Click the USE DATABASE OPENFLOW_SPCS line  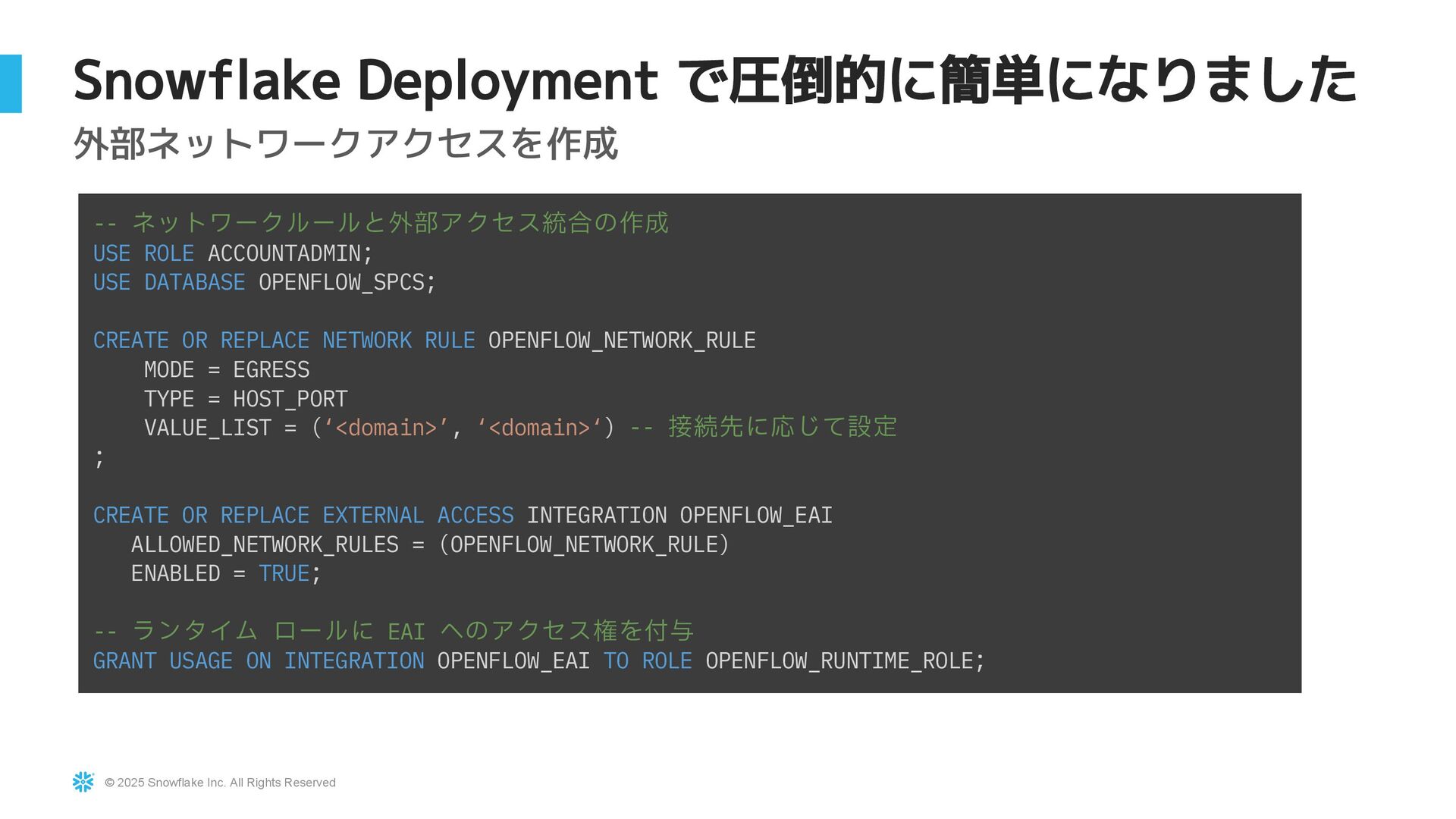click(x=264, y=282)
